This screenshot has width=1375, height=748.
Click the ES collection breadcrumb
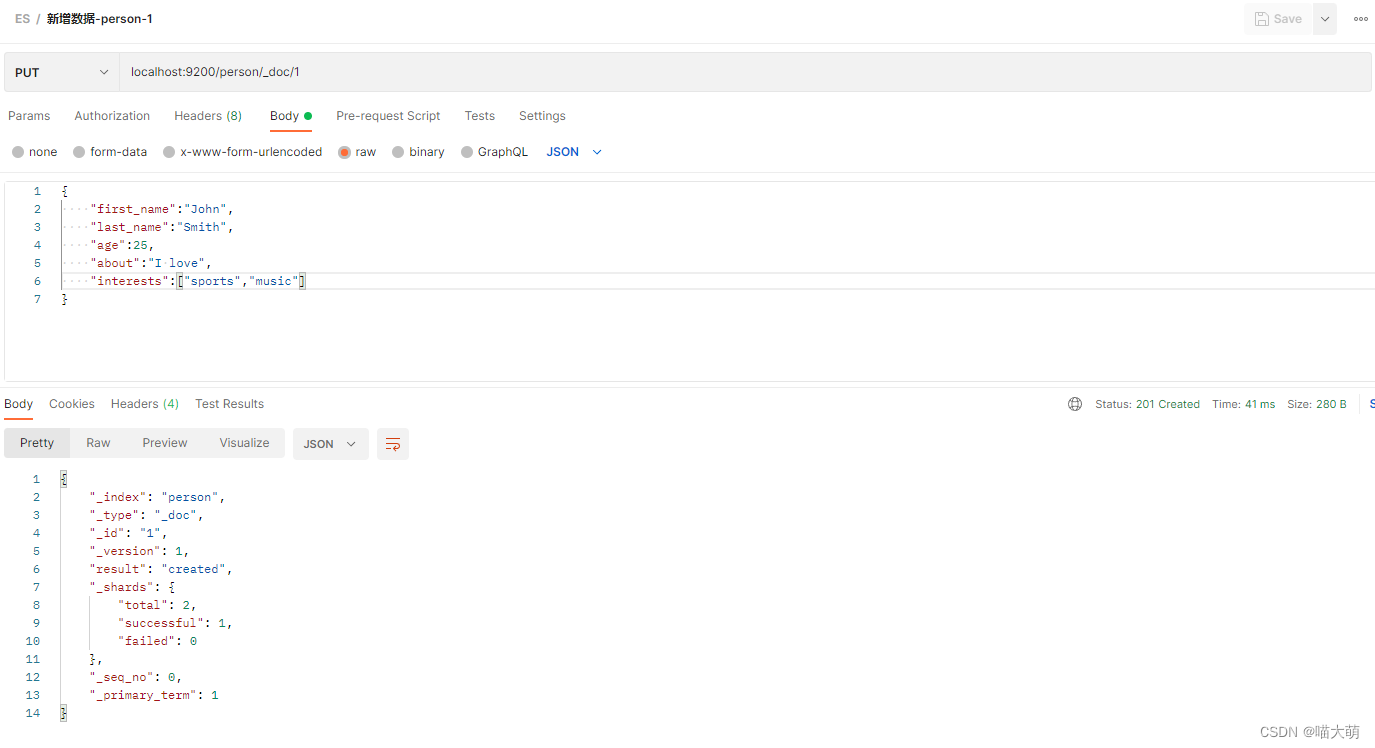click(x=22, y=19)
